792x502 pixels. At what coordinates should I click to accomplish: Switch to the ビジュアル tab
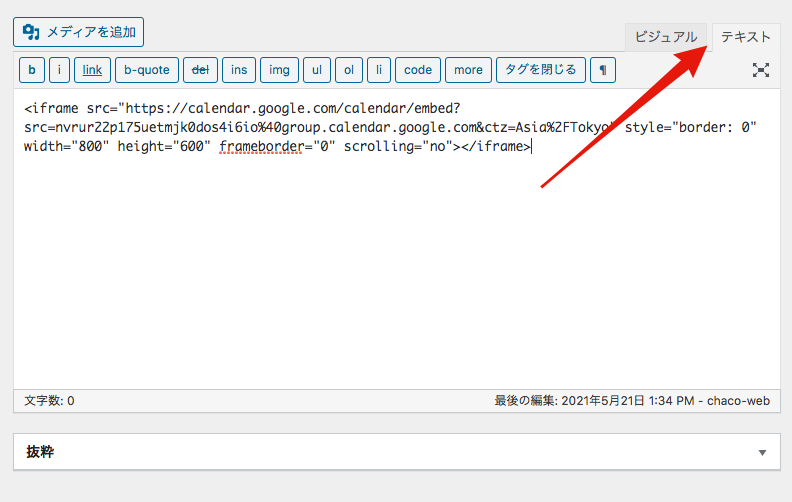666,37
